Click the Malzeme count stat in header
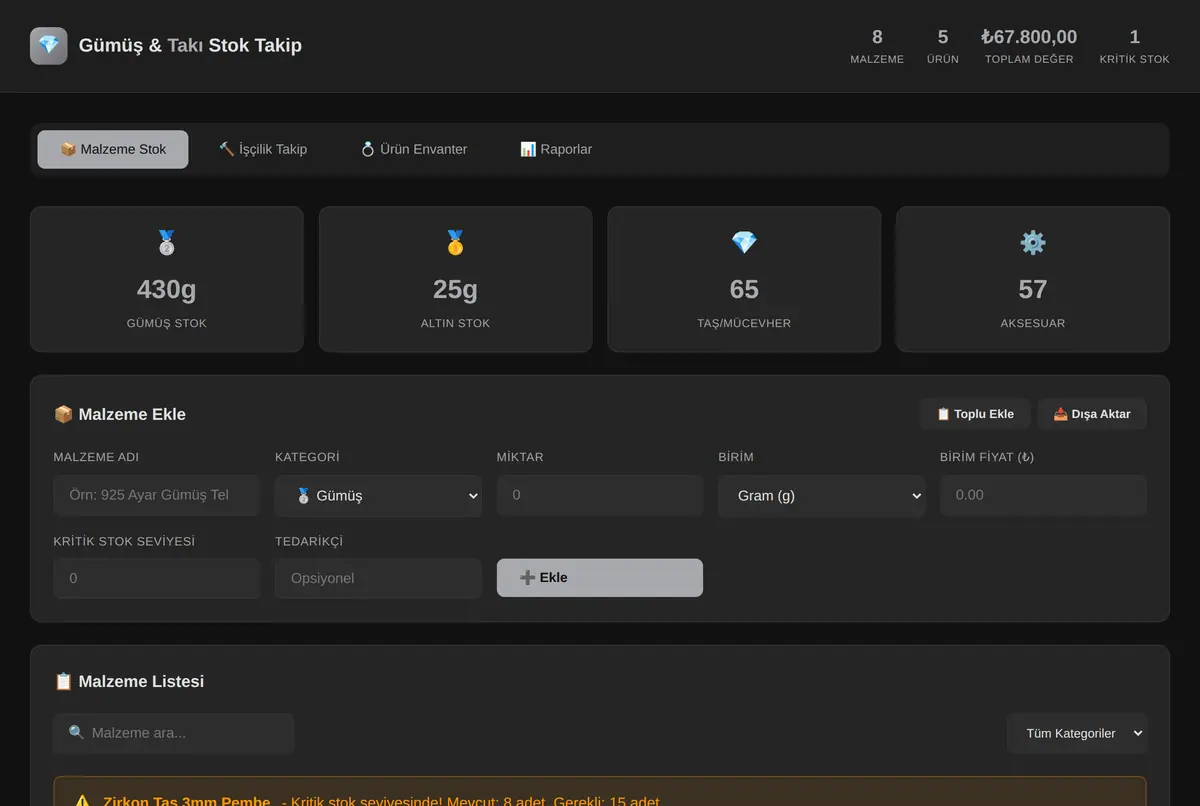The height and width of the screenshot is (806, 1200). (x=877, y=47)
